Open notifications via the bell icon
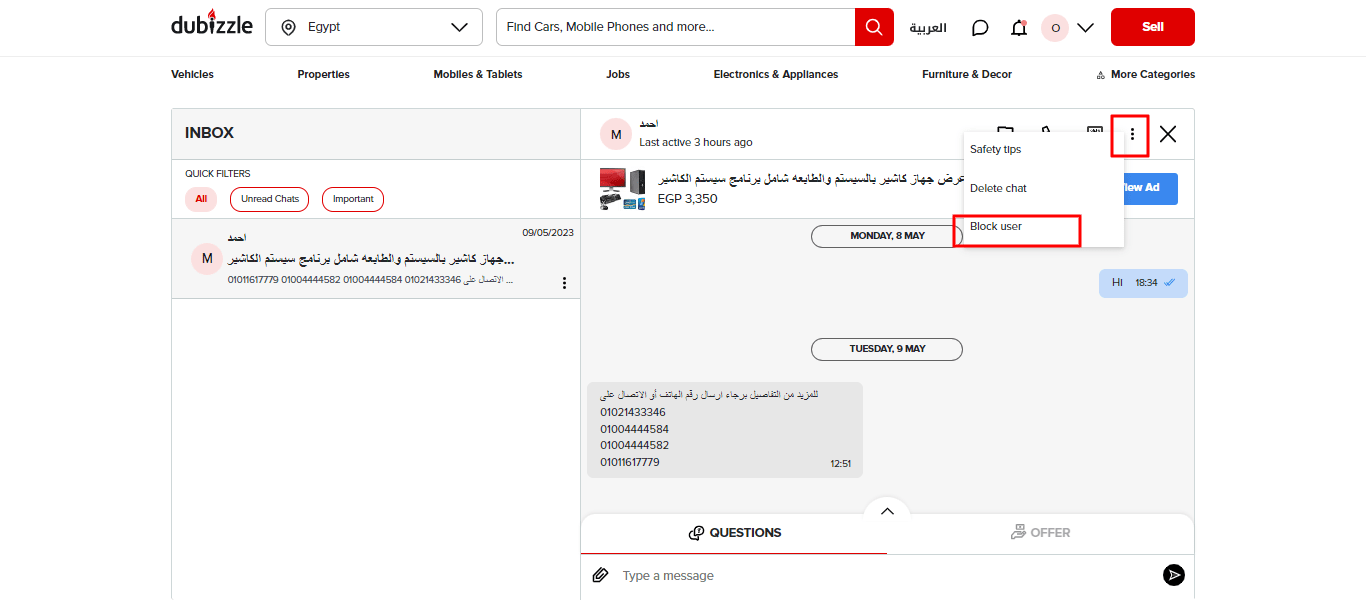 coord(1018,27)
